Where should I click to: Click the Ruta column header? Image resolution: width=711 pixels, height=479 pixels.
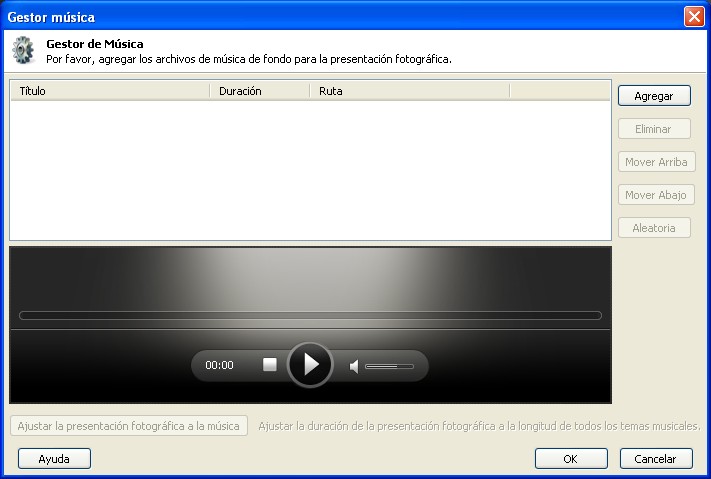[410, 91]
